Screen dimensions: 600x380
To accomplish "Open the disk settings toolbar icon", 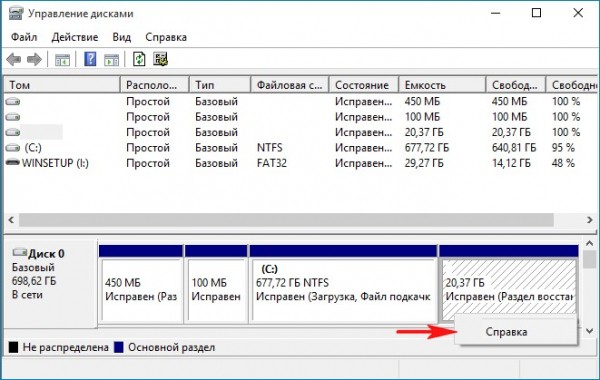I will click(160, 59).
